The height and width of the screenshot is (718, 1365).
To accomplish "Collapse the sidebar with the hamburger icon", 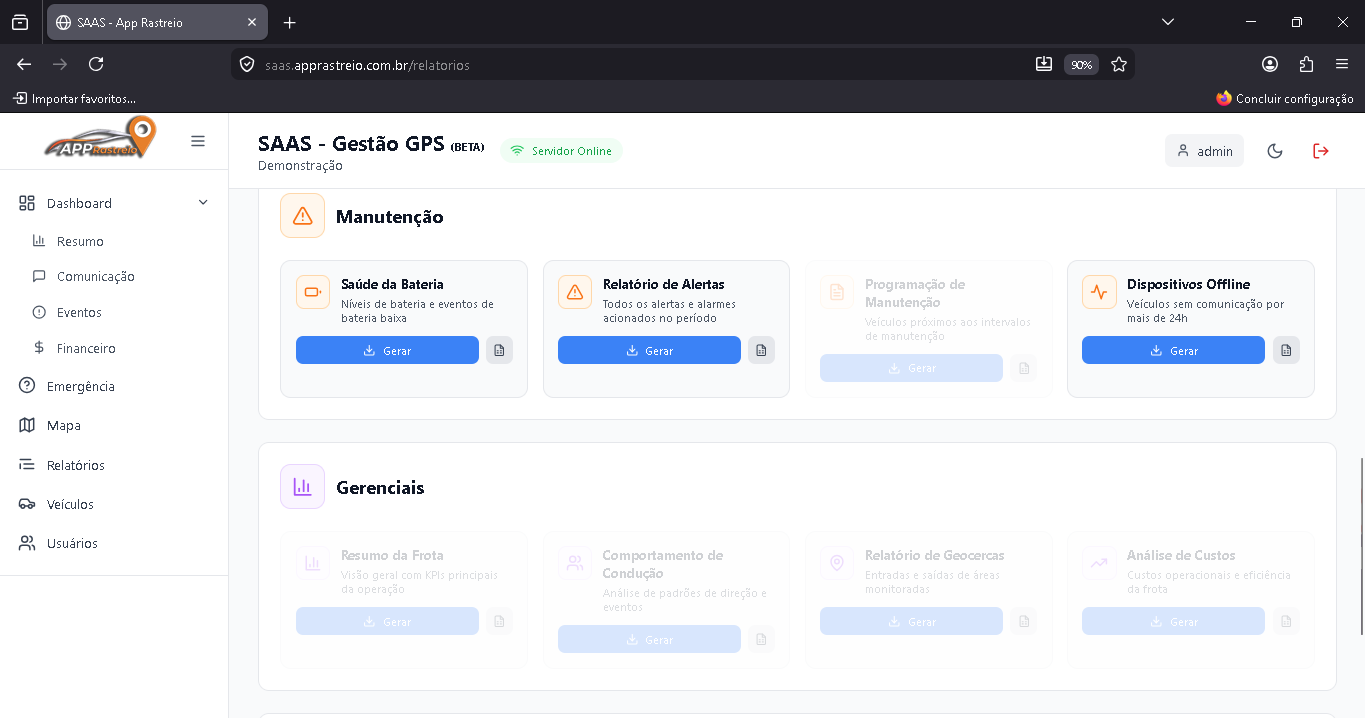I will pyautogui.click(x=198, y=141).
